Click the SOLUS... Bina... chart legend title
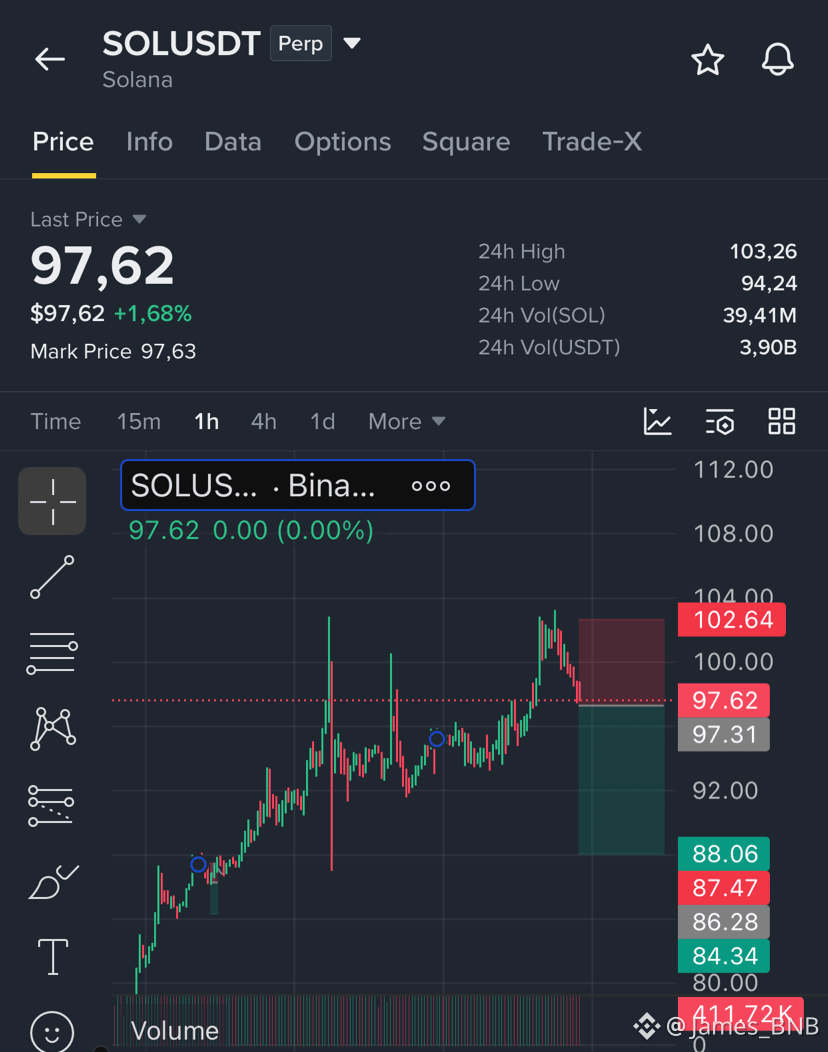This screenshot has width=828, height=1052. (x=253, y=485)
